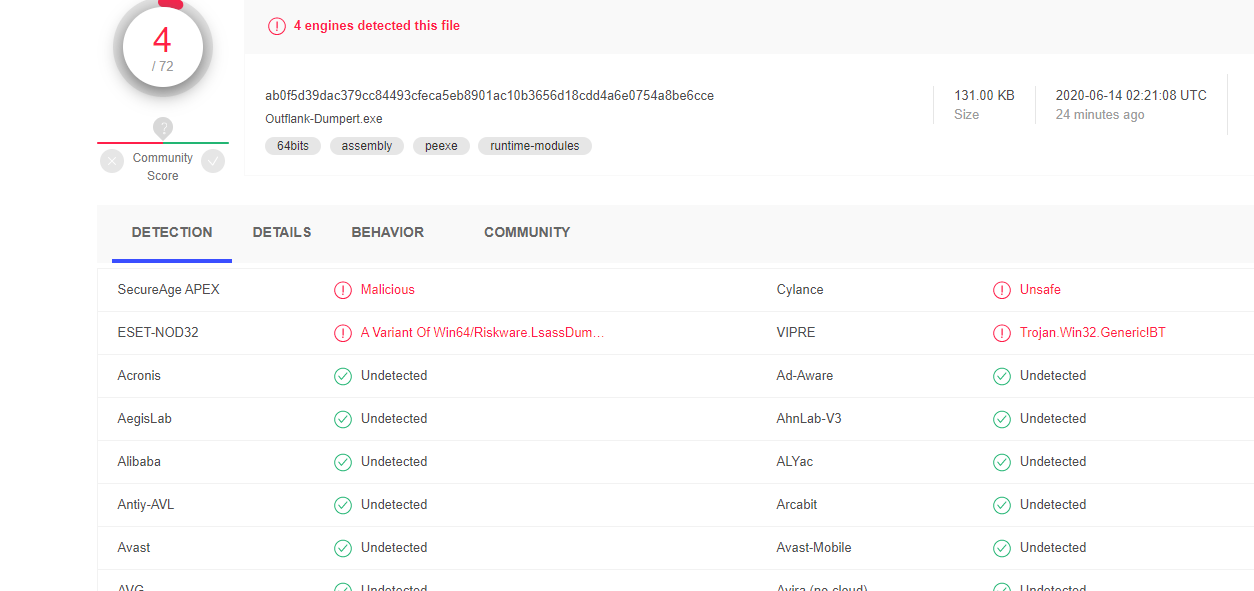Click the community score question mark icon
This screenshot has width=1254, height=591.
coord(163,128)
